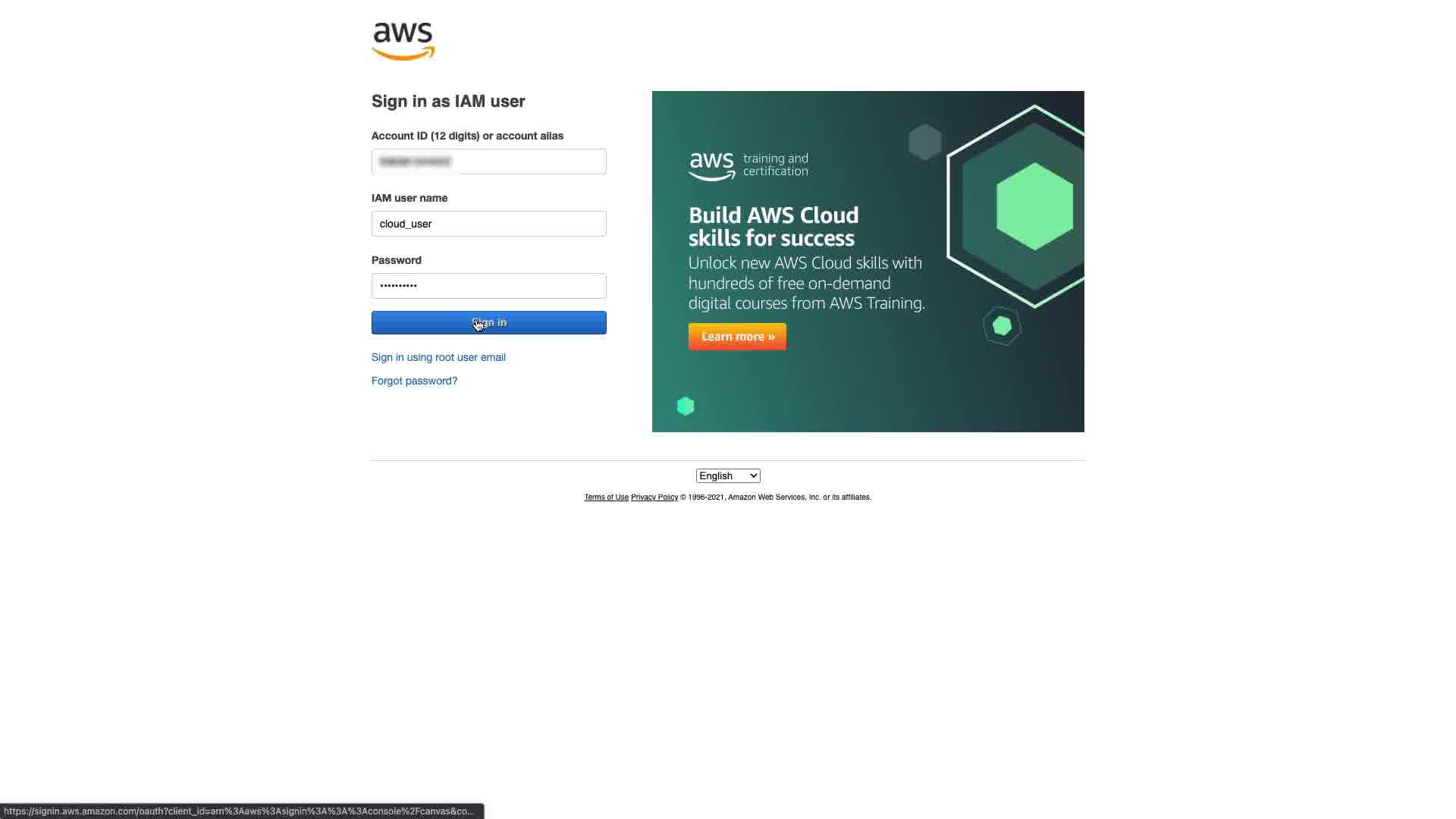Click the Sign in button
This screenshot has width=1456, height=819.
point(489,323)
